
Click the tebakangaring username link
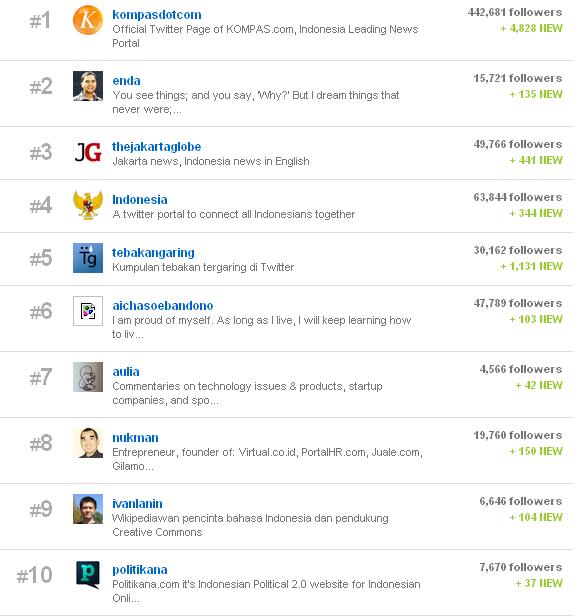pos(153,253)
